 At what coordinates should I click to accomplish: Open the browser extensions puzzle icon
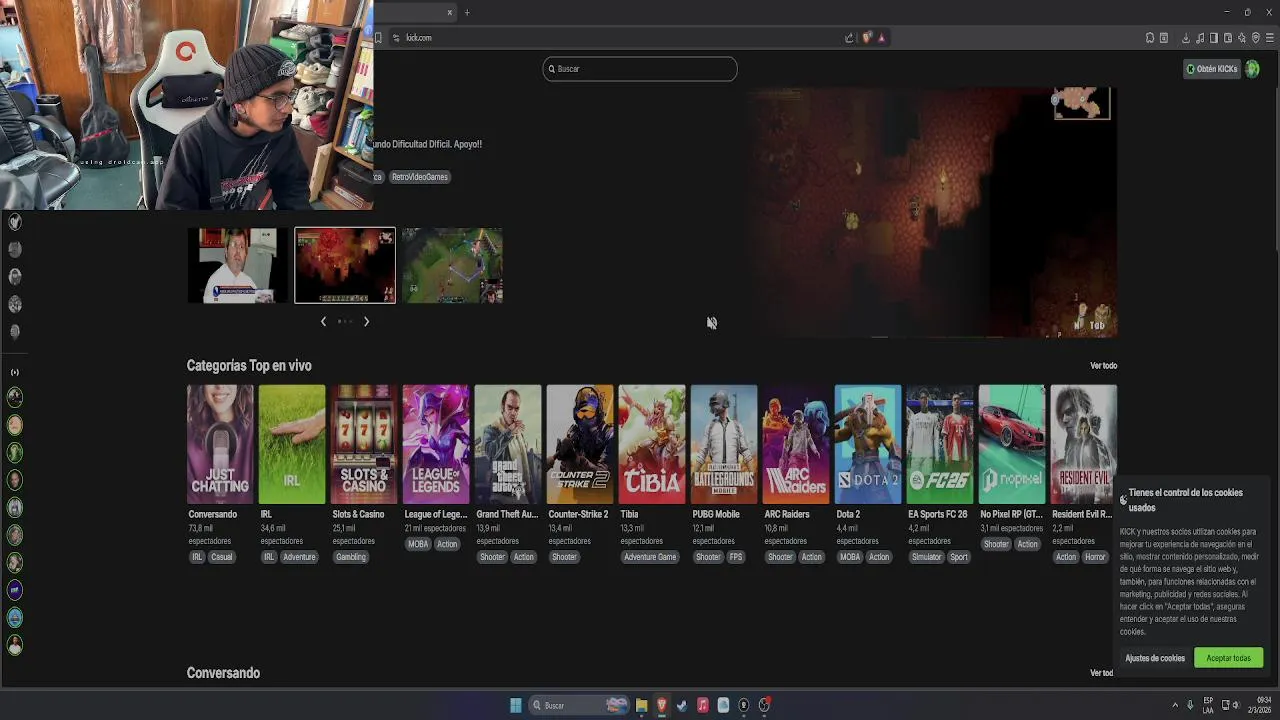[1150, 38]
